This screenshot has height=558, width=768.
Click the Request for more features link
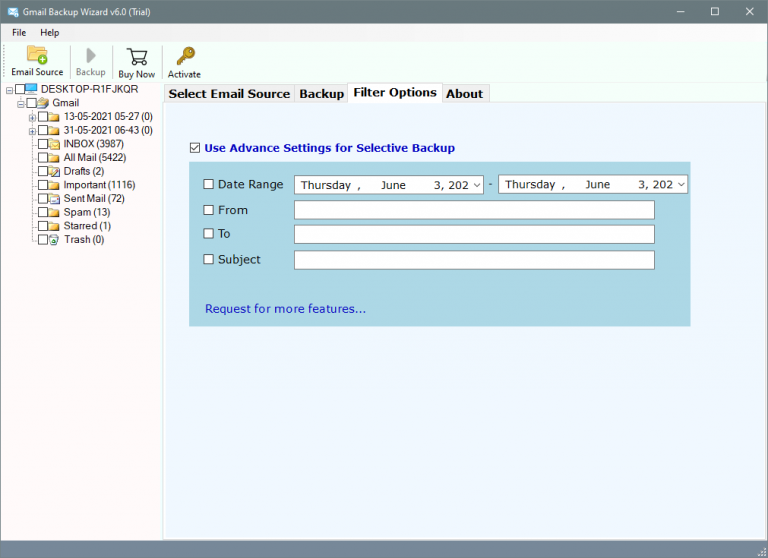(285, 309)
